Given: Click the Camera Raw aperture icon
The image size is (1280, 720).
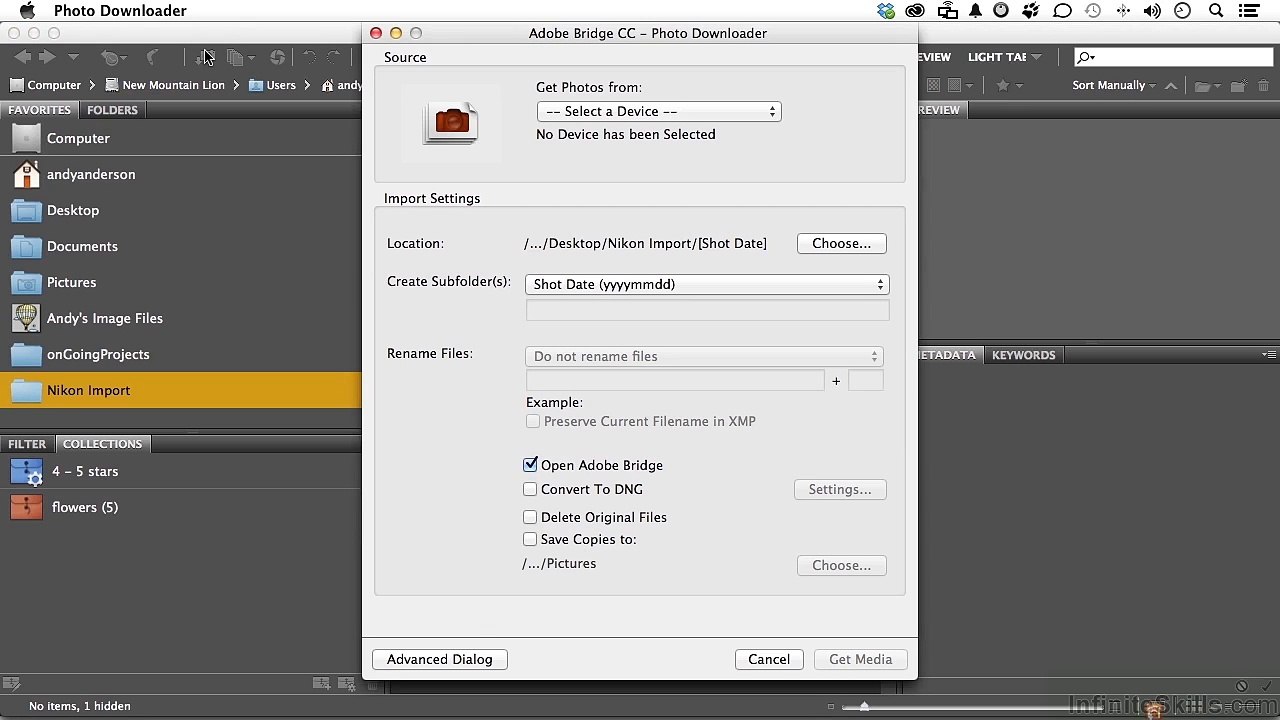Looking at the screenshot, I should [x=278, y=58].
